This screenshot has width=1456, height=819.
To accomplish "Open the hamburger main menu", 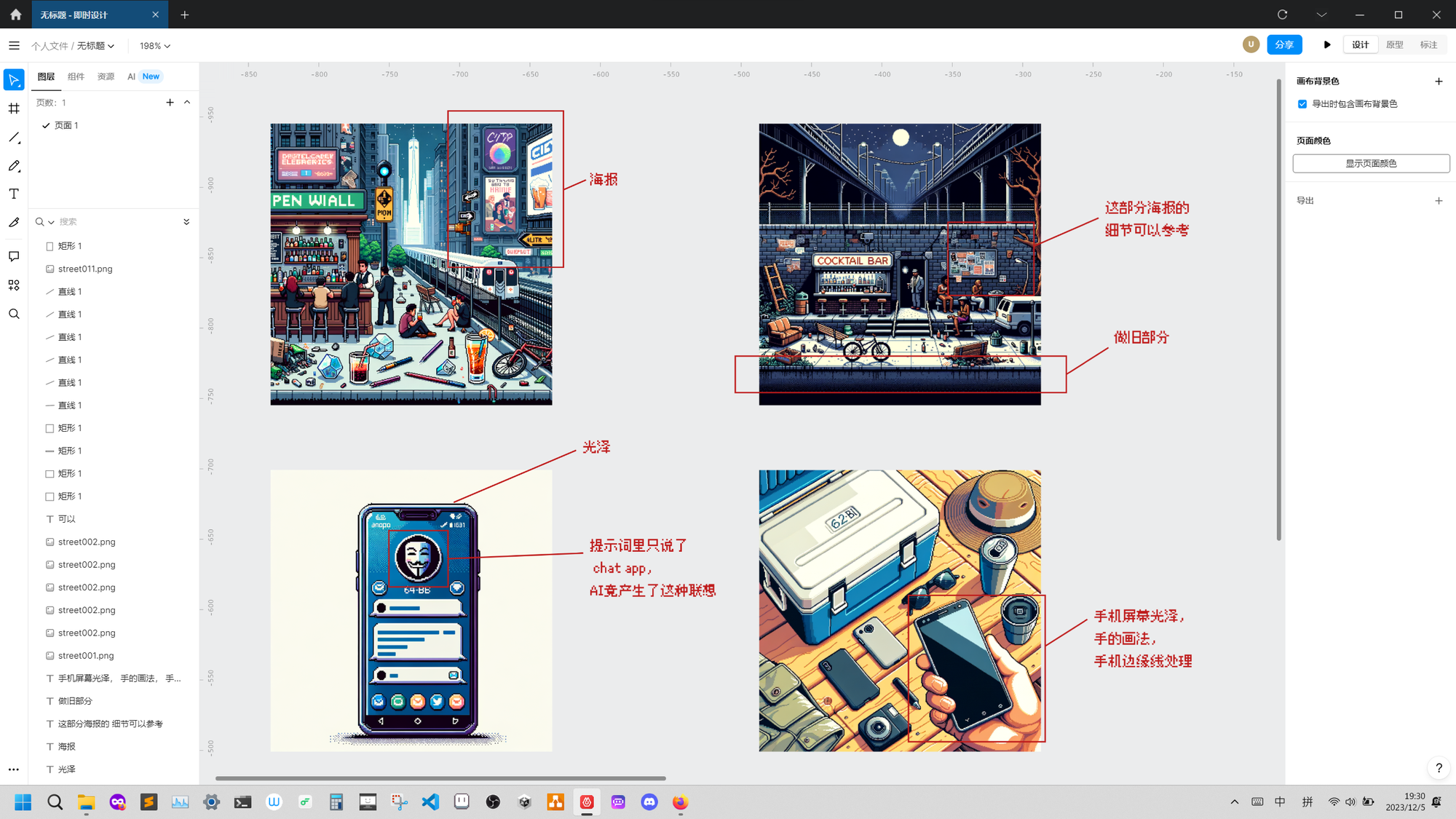I will click(14, 45).
